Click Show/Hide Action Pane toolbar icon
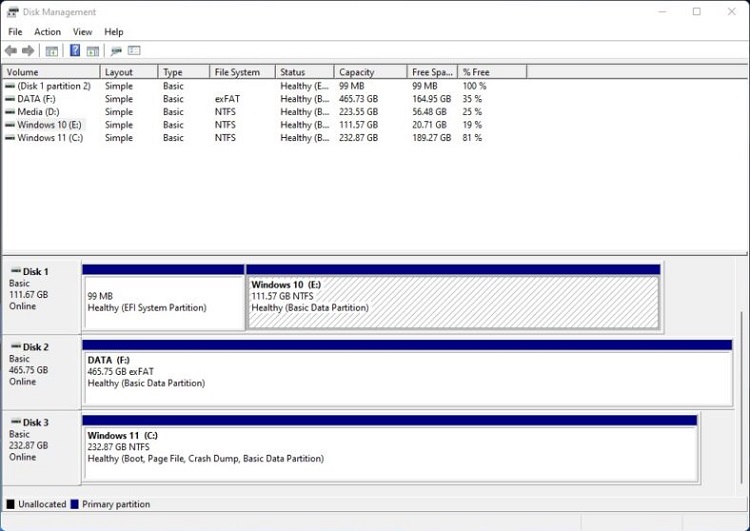The image size is (750, 531). tap(93, 51)
